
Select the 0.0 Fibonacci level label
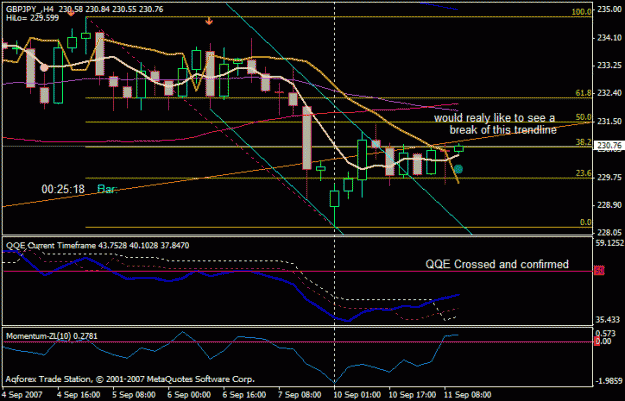(585, 222)
